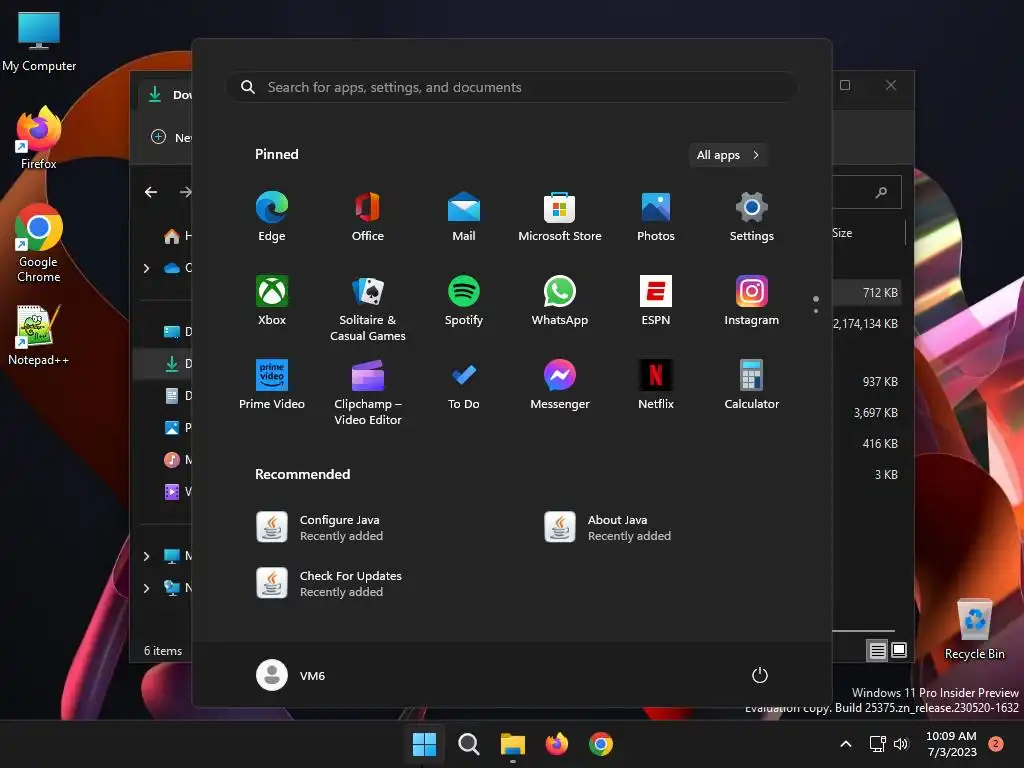Show hidden system tray icons
This screenshot has height=768, width=1024.
(846, 744)
